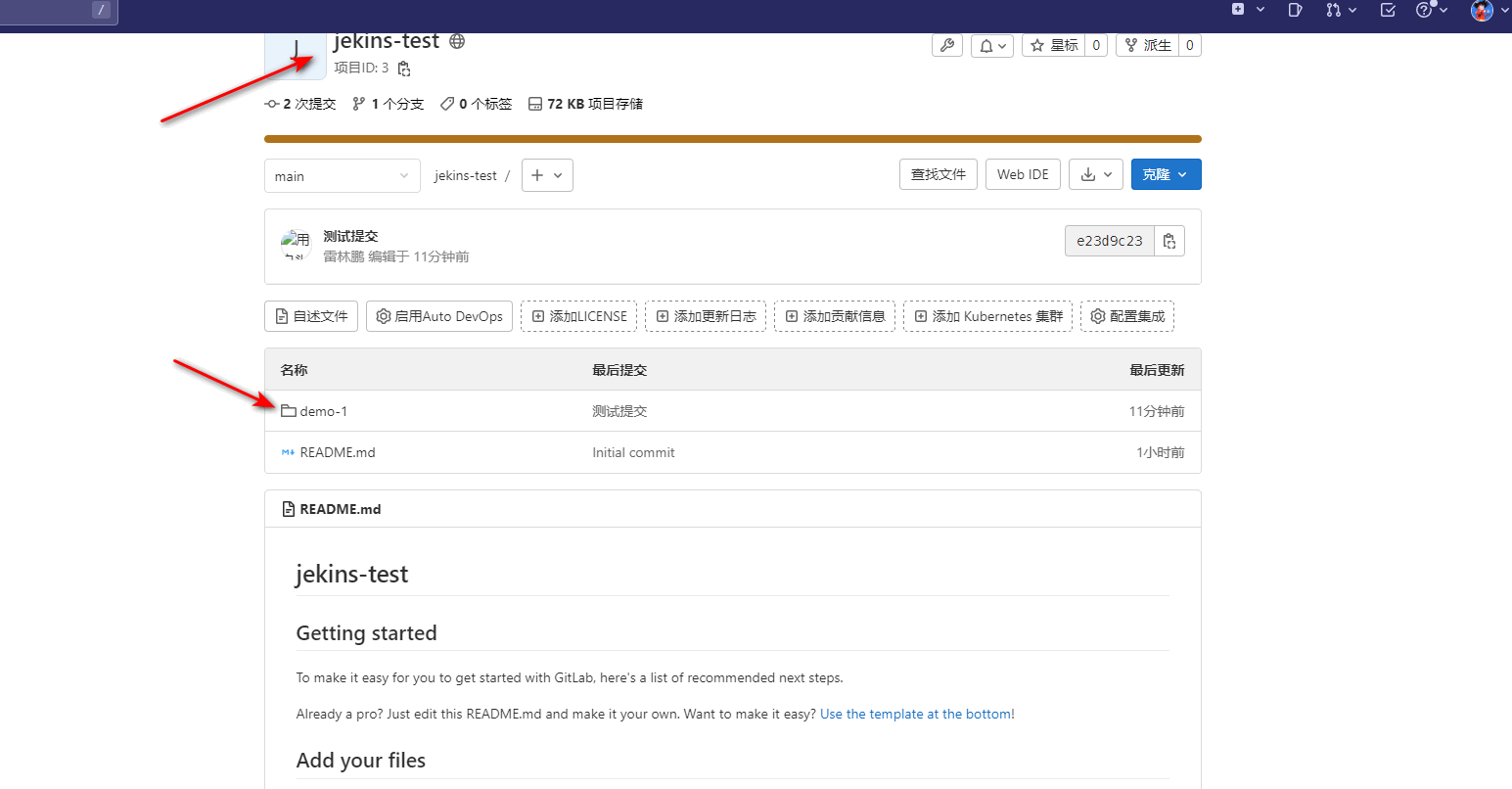This screenshot has height=789, width=1512.
Task: Open the bell notification settings dropdown
Action: coord(992,45)
